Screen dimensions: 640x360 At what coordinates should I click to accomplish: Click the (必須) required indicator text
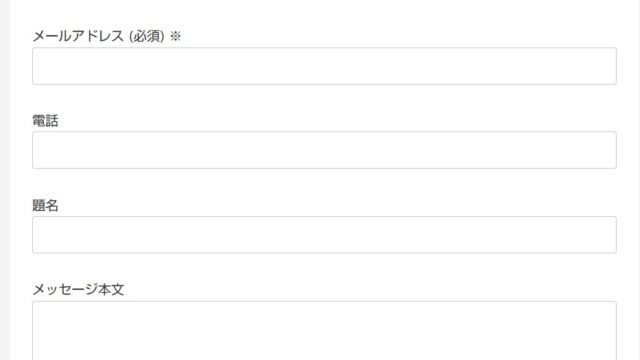click(147, 36)
